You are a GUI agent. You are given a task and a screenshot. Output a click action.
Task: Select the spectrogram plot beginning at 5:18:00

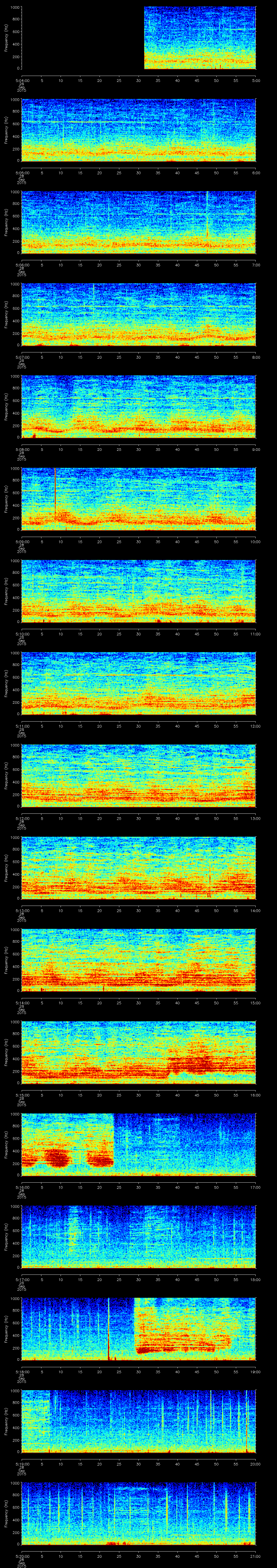click(x=138, y=1329)
